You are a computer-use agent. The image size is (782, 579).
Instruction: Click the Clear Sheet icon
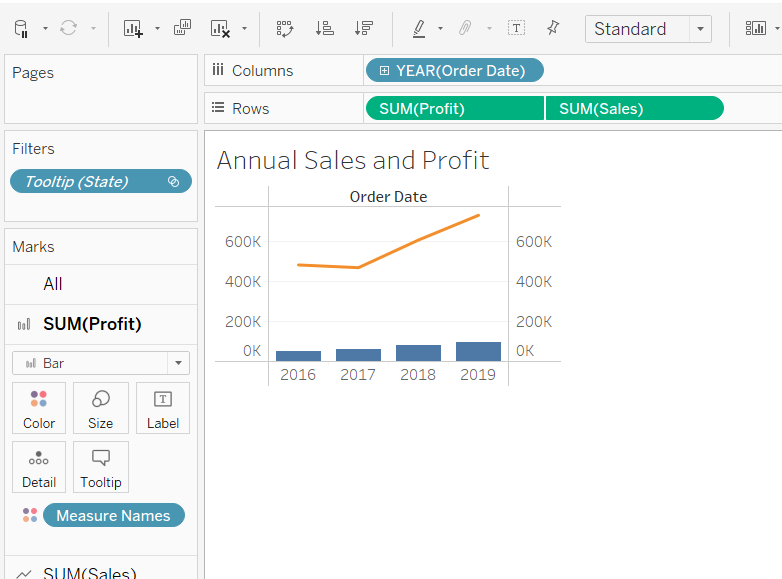pos(221,29)
